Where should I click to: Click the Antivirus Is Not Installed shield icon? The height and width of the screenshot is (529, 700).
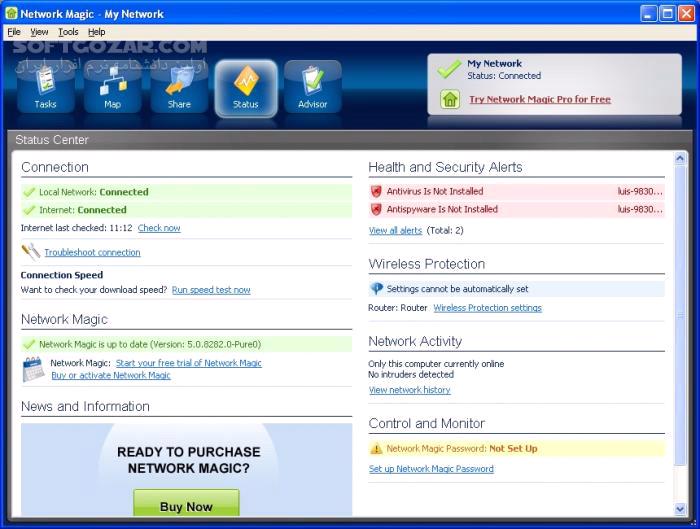coord(376,192)
